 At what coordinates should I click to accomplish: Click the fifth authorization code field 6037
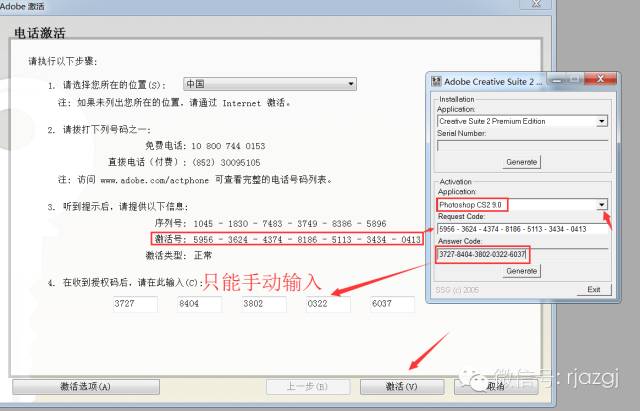392,304
